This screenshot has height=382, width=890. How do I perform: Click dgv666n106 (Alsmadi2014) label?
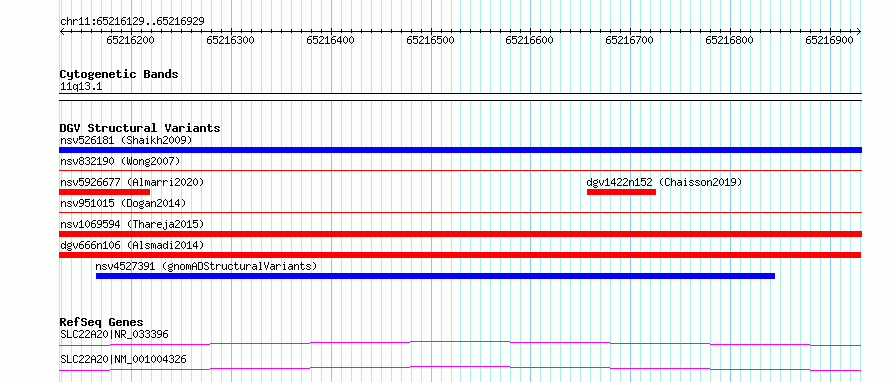(132, 245)
